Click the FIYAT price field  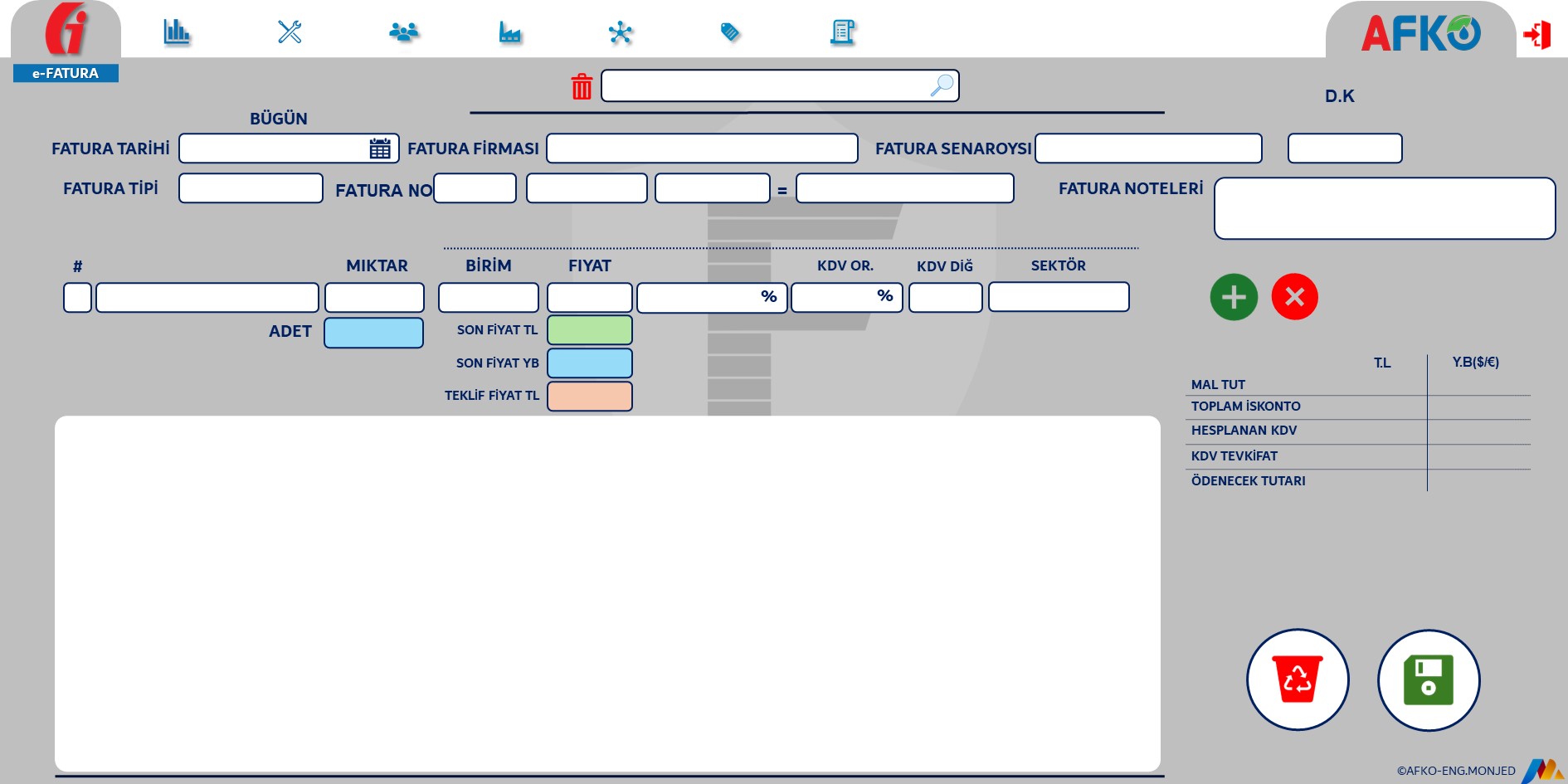pyautogui.click(x=590, y=298)
